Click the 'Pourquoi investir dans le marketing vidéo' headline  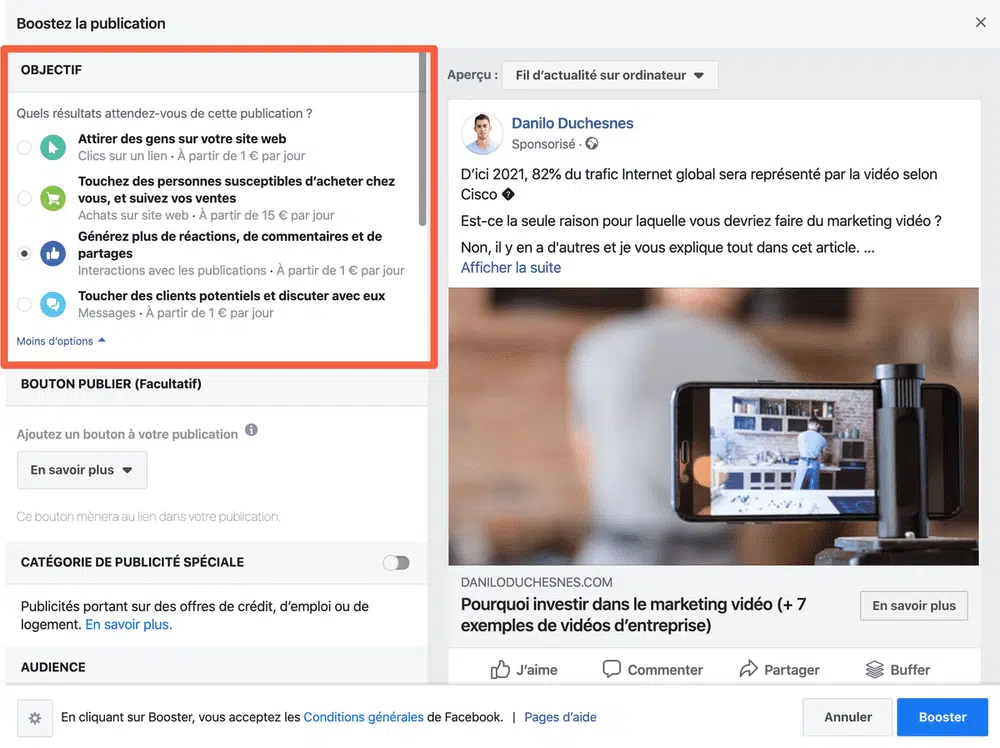click(x=633, y=614)
